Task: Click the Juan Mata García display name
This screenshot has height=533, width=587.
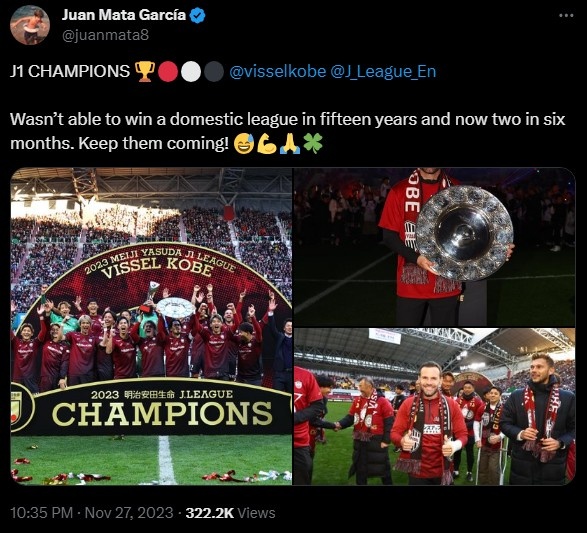Action: click(x=124, y=15)
